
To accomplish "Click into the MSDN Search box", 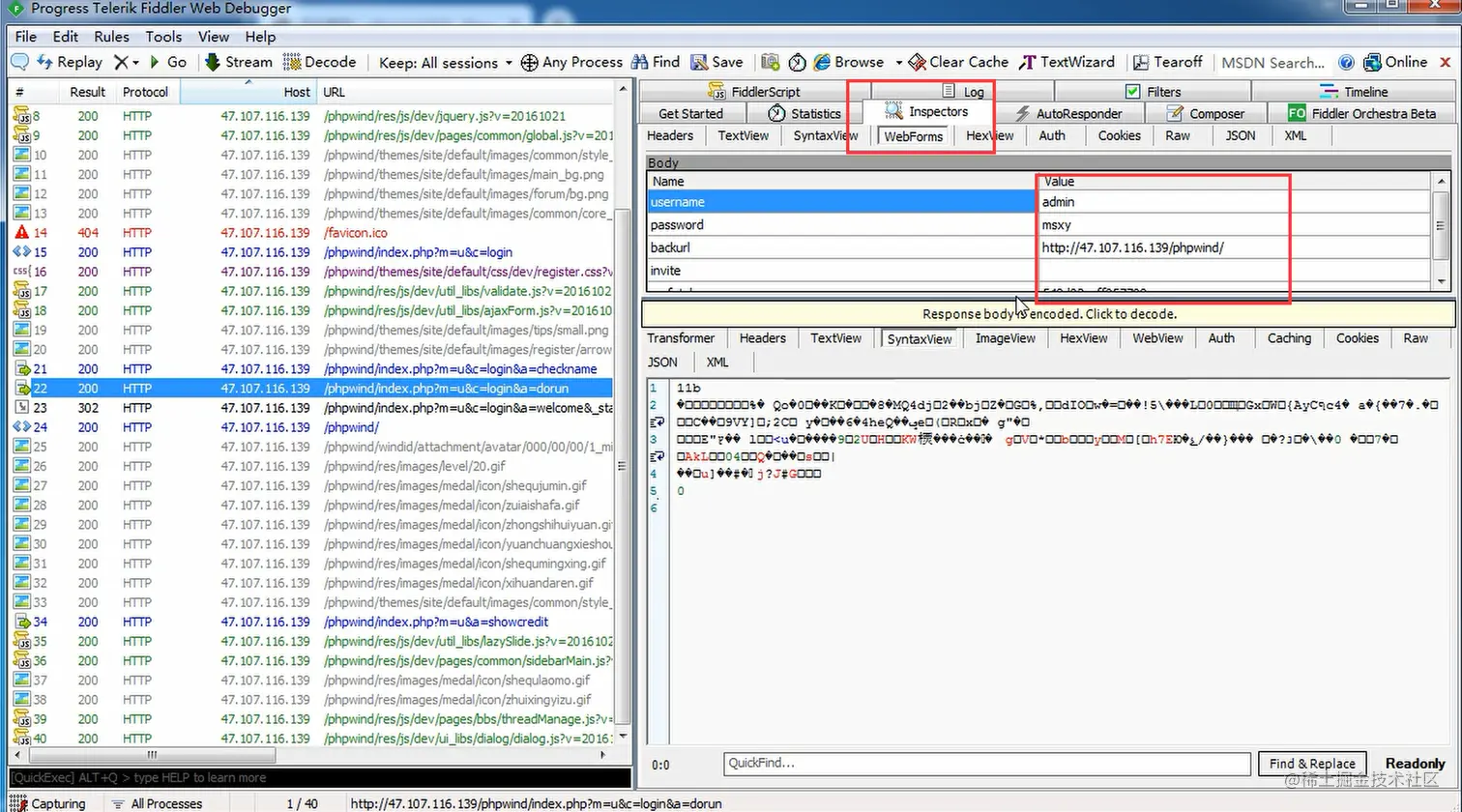I will [1272, 62].
